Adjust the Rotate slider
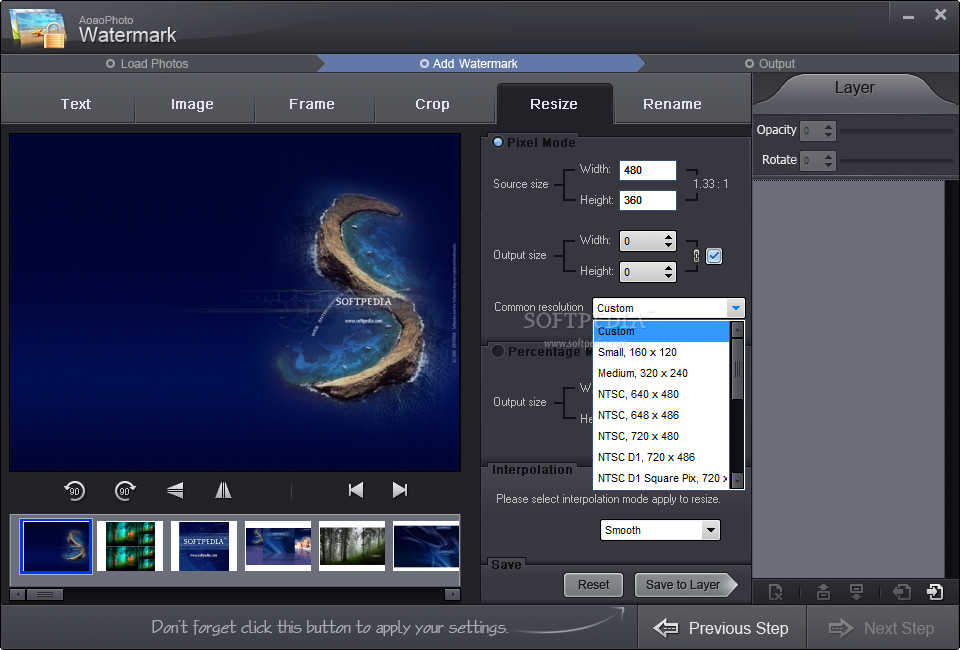Viewport: 960px width, 650px height. 898,160
